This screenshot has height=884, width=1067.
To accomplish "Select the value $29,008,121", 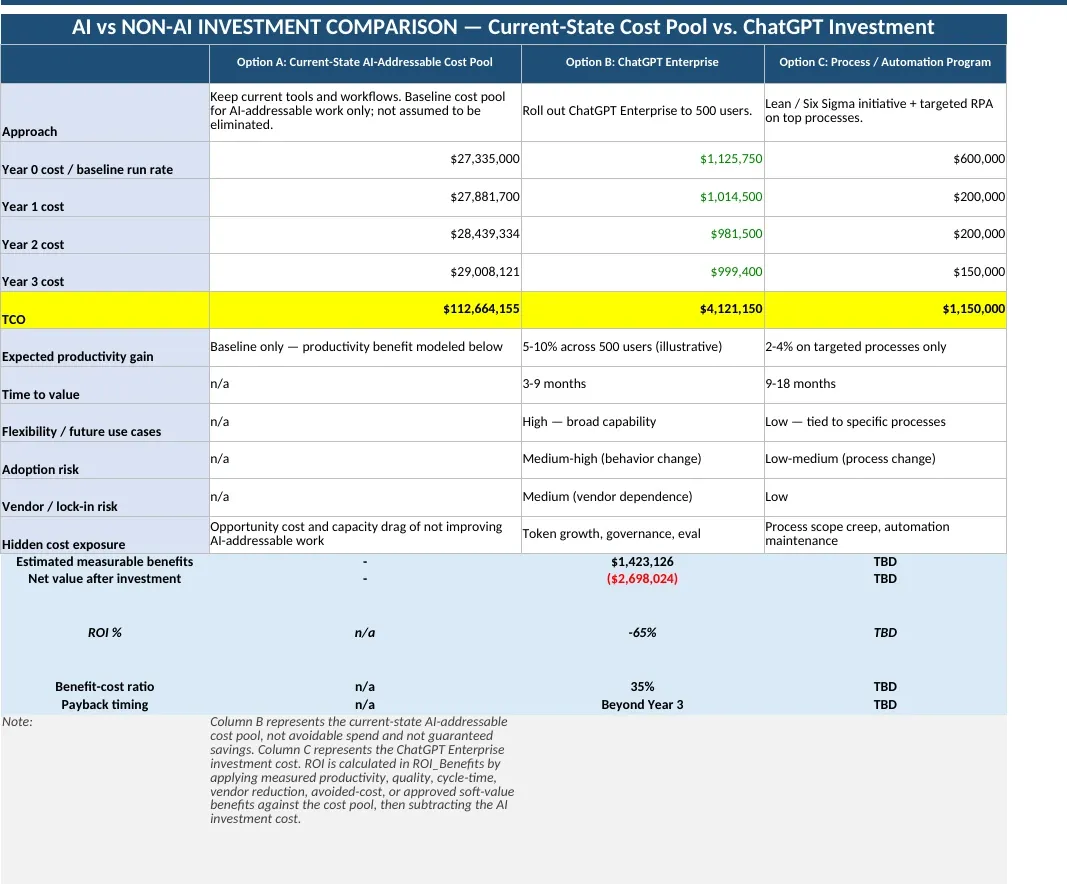I will point(365,272).
